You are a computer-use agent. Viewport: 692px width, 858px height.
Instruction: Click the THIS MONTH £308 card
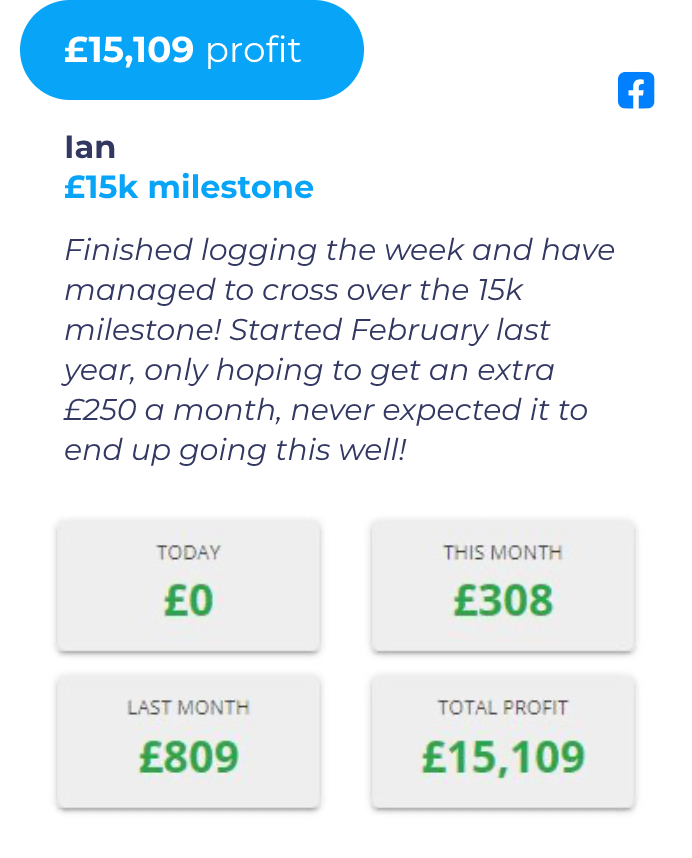pyautogui.click(x=502, y=585)
